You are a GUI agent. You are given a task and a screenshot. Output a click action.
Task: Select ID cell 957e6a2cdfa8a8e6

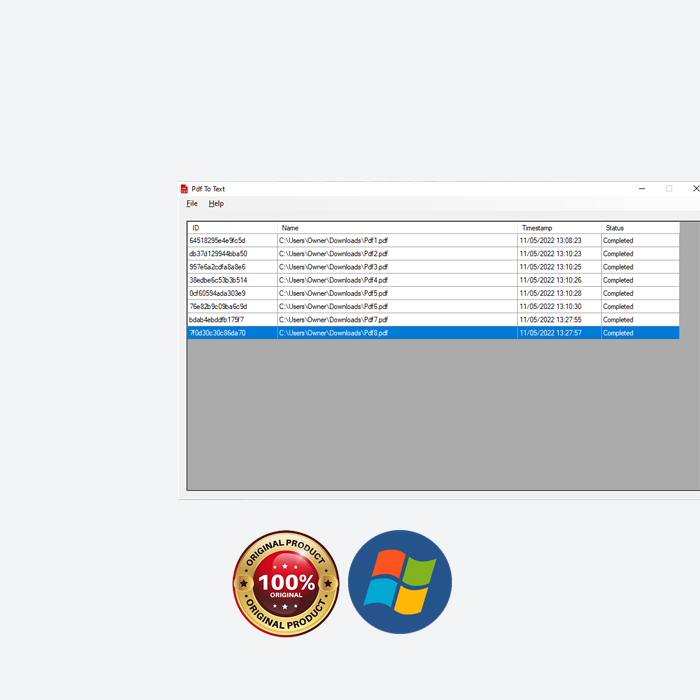[233, 267]
